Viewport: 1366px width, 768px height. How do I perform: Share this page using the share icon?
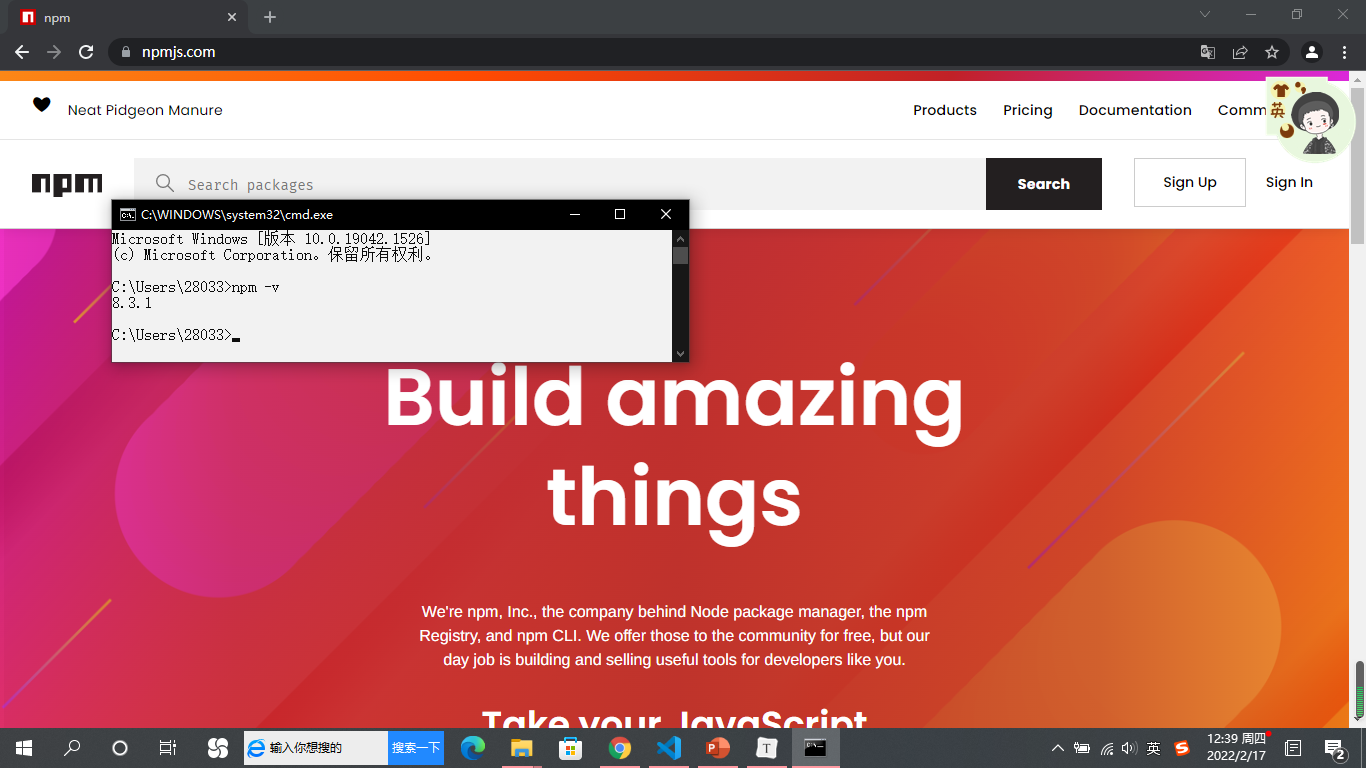(x=1240, y=52)
